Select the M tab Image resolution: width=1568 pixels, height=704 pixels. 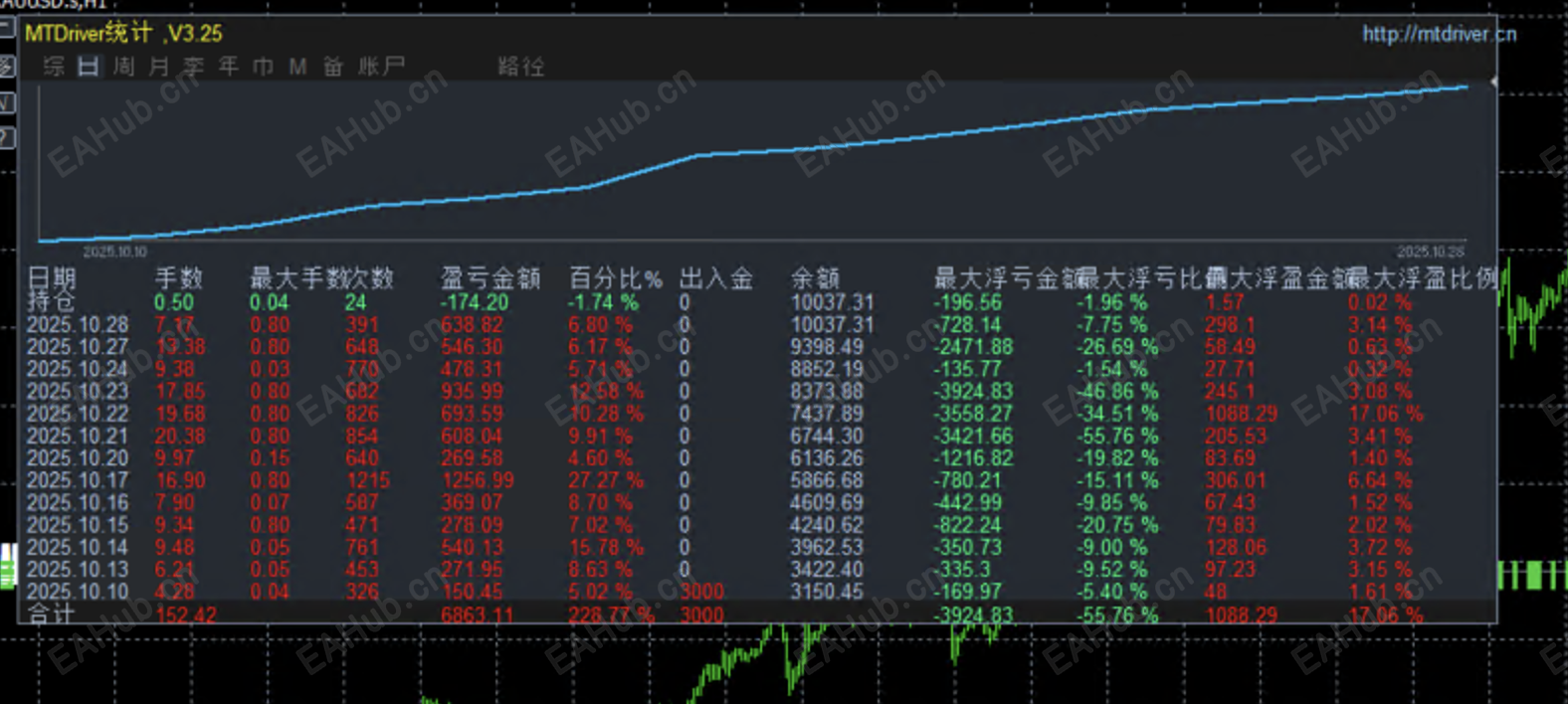297,67
